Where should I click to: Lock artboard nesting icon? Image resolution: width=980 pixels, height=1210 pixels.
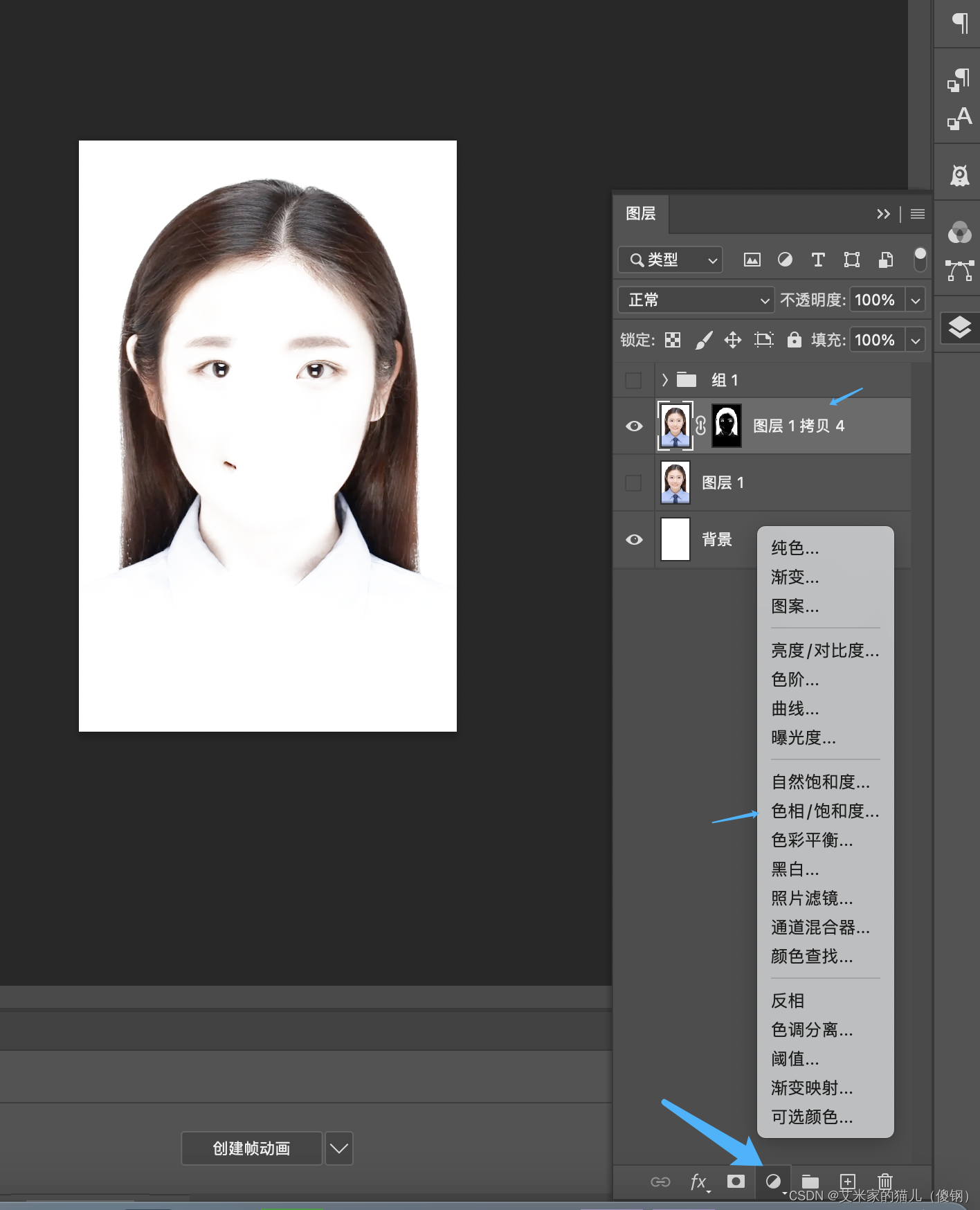(763, 340)
